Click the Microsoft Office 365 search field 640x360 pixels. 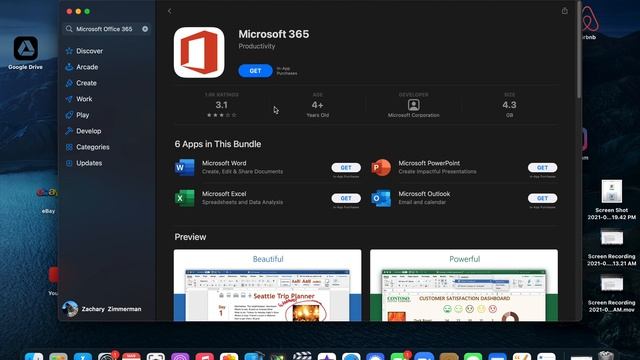click(x=107, y=29)
